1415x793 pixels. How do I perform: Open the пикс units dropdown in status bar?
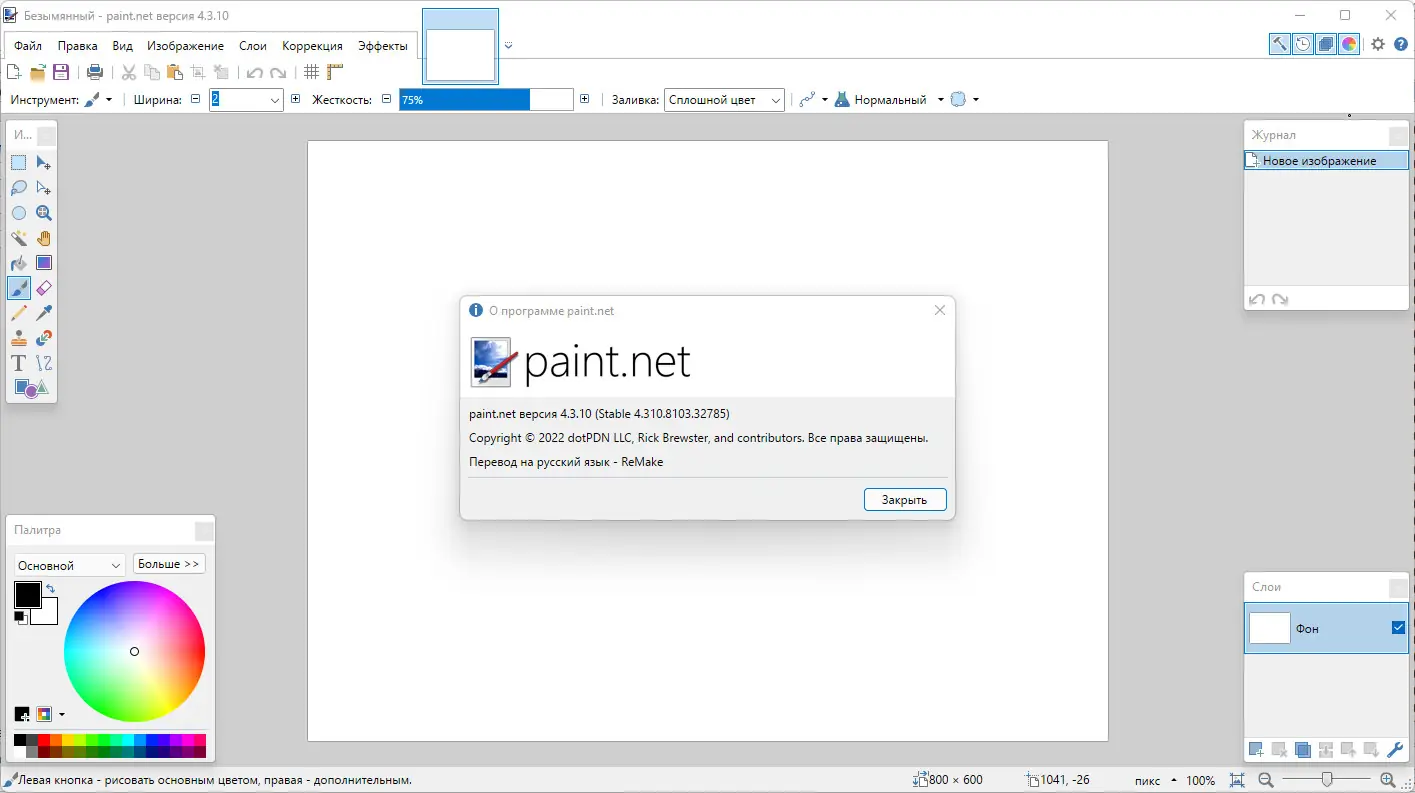[1155, 780]
